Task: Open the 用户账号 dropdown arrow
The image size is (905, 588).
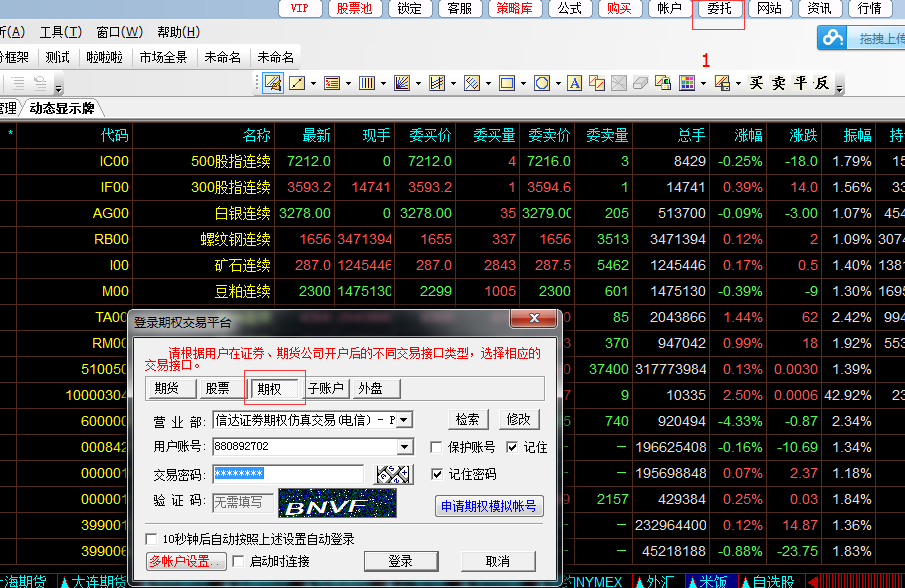Action: (x=405, y=447)
